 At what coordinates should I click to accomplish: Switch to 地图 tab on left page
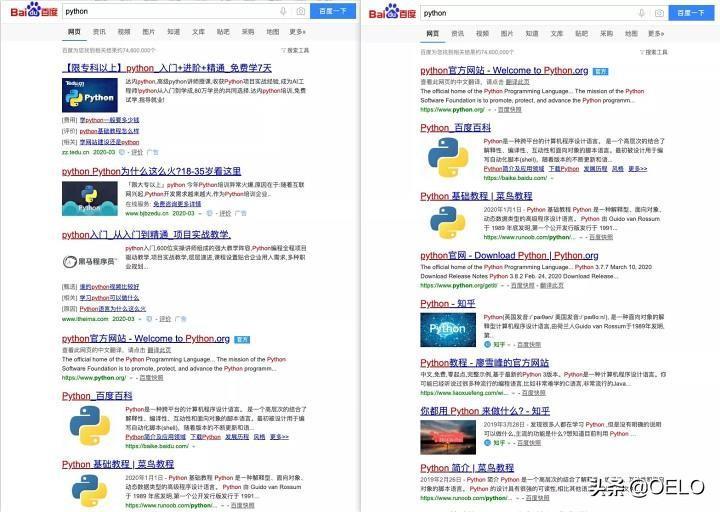[273, 32]
